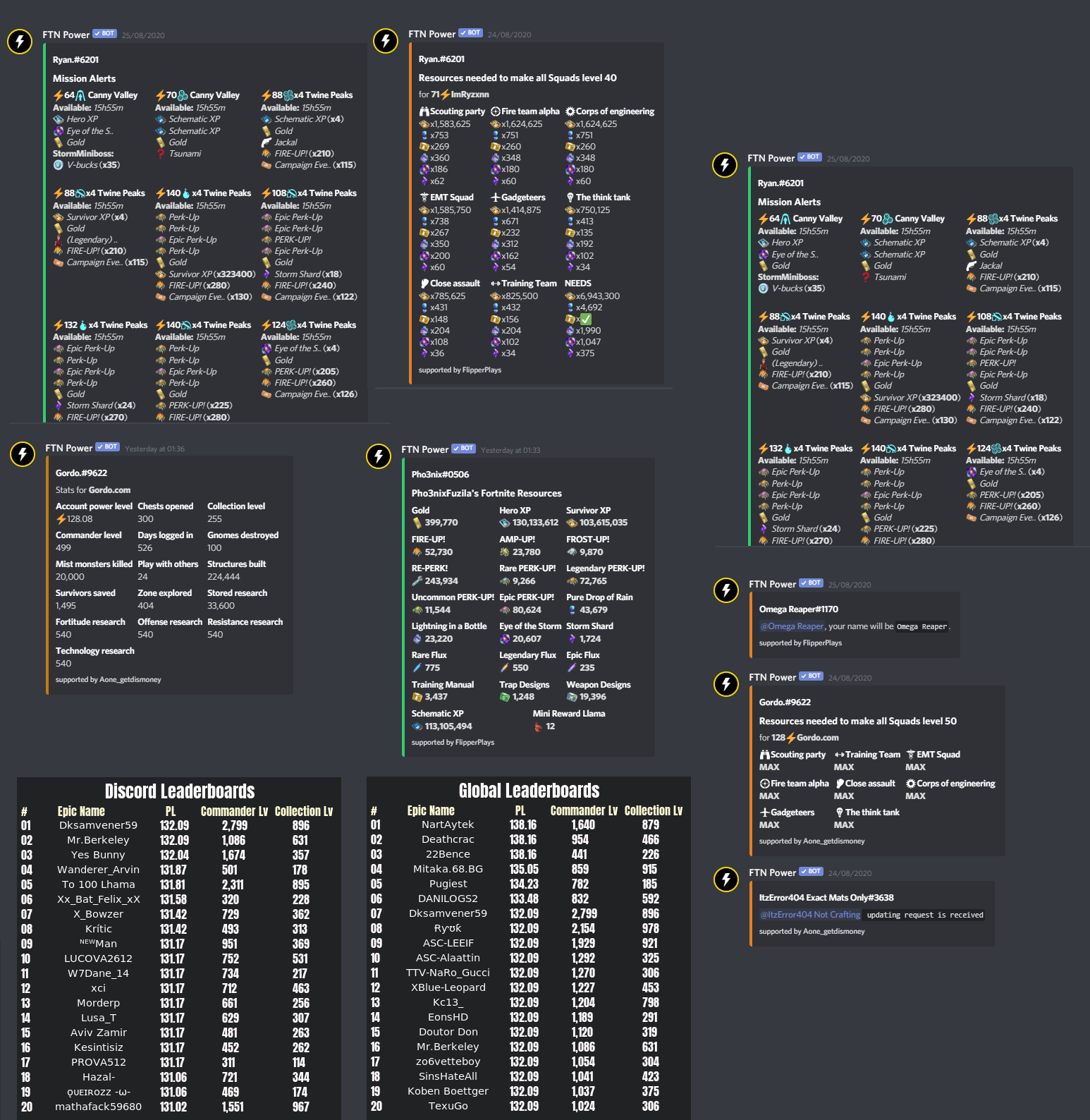Click 'Koben Boettger' row in Global Leaderboards
Image resolution: width=1090 pixels, height=1120 pixels.
click(529, 1091)
